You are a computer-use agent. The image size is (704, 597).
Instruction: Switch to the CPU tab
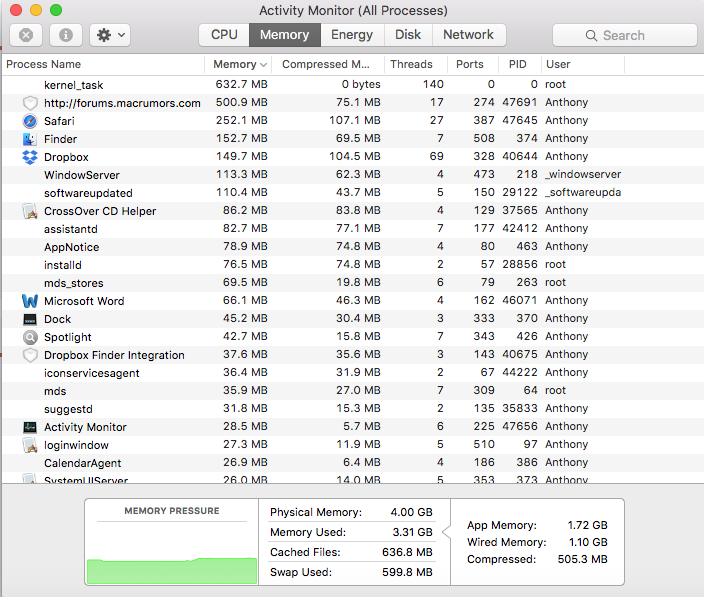pos(224,35)
